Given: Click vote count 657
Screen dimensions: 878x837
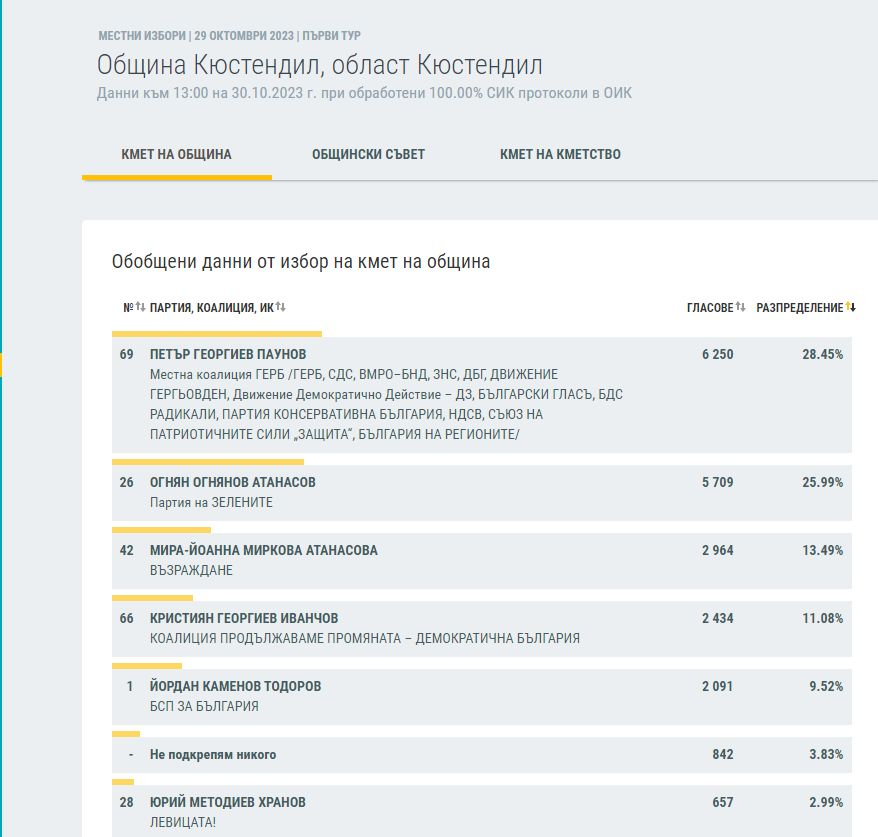Looking at the screenshot, I should click(722, 802).
